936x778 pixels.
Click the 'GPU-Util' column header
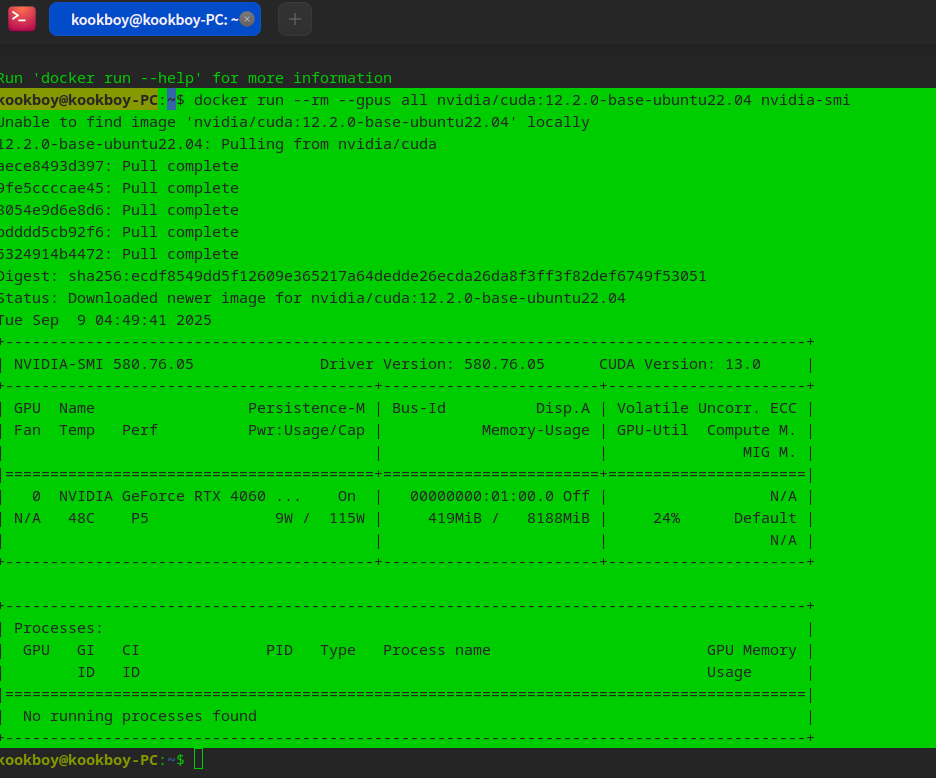point(652,430)
